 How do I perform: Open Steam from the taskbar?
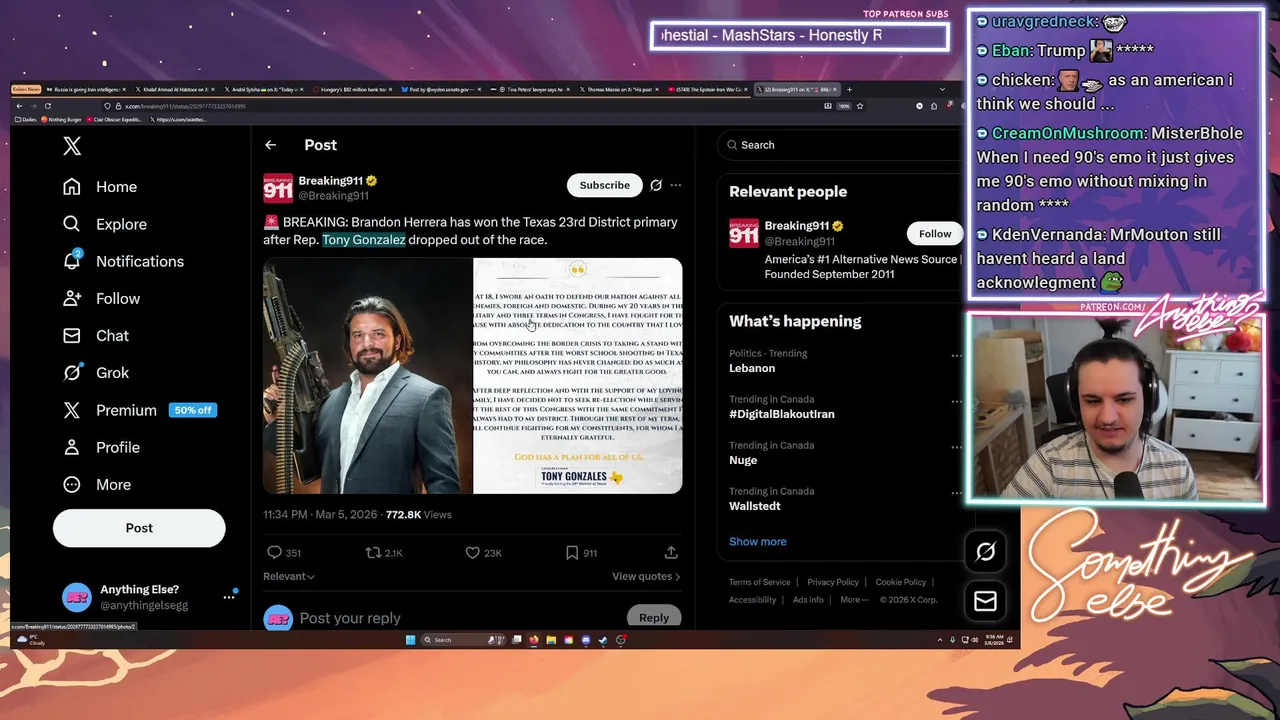[x=603, y=640]
